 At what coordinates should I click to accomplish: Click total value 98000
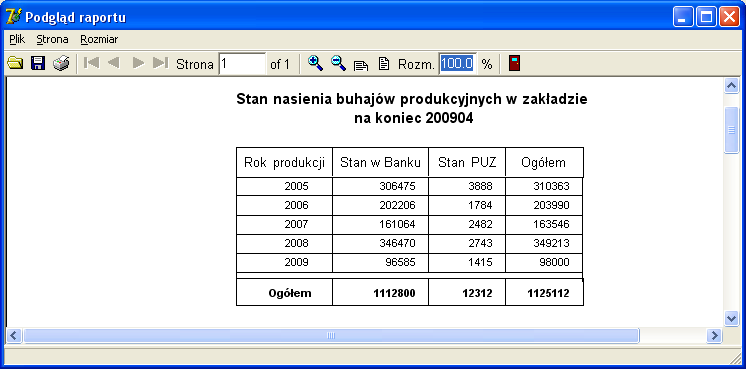coord(554,262)
